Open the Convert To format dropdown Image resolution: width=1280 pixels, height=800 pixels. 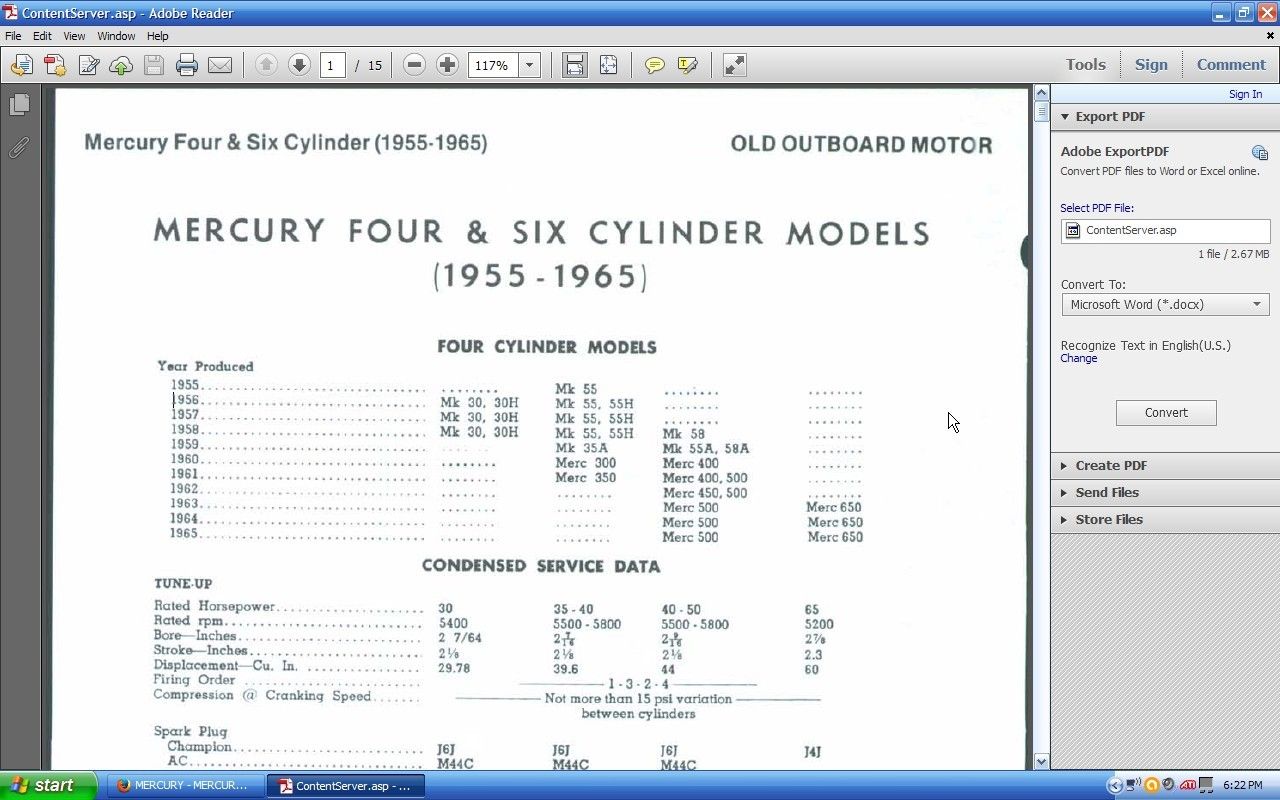pyautogui.click(x=1166, y=304)
